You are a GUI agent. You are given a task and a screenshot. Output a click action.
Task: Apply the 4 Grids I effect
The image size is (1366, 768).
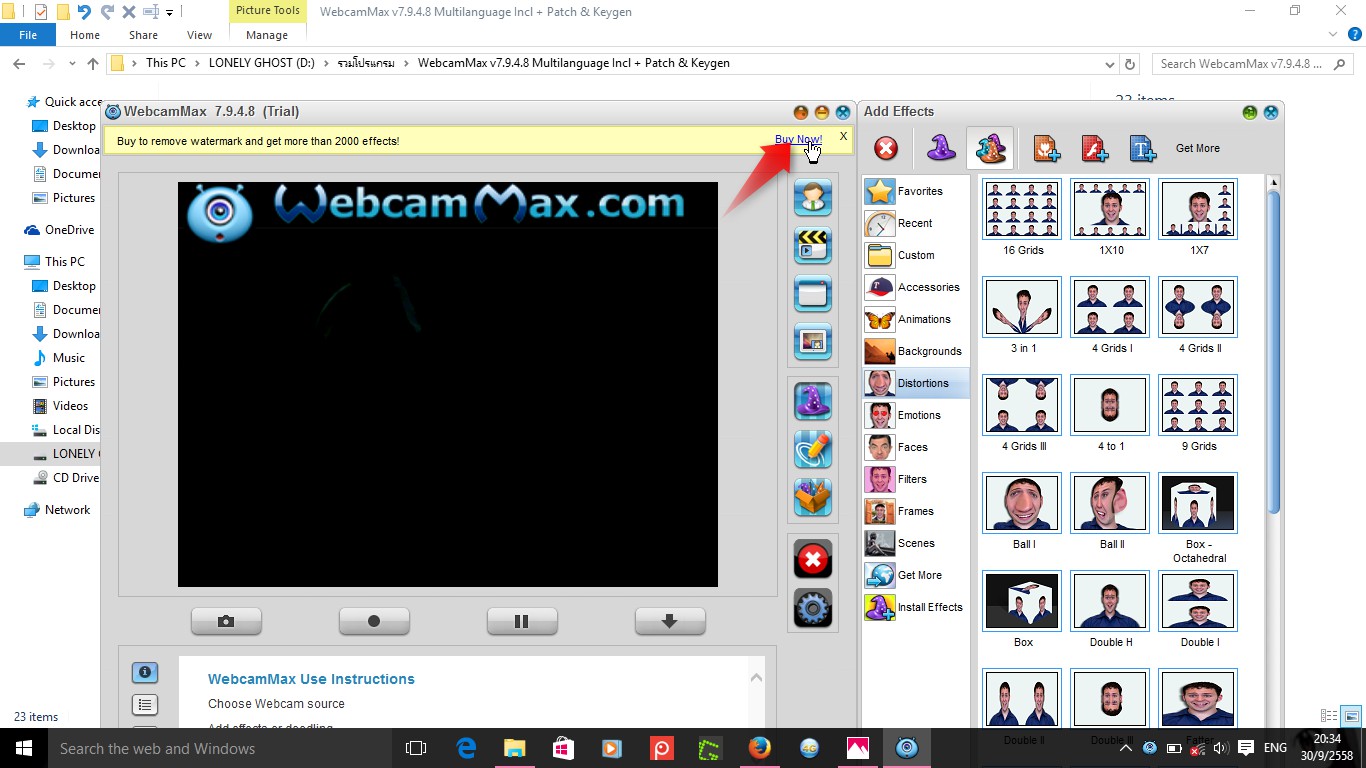(1111, 307)
